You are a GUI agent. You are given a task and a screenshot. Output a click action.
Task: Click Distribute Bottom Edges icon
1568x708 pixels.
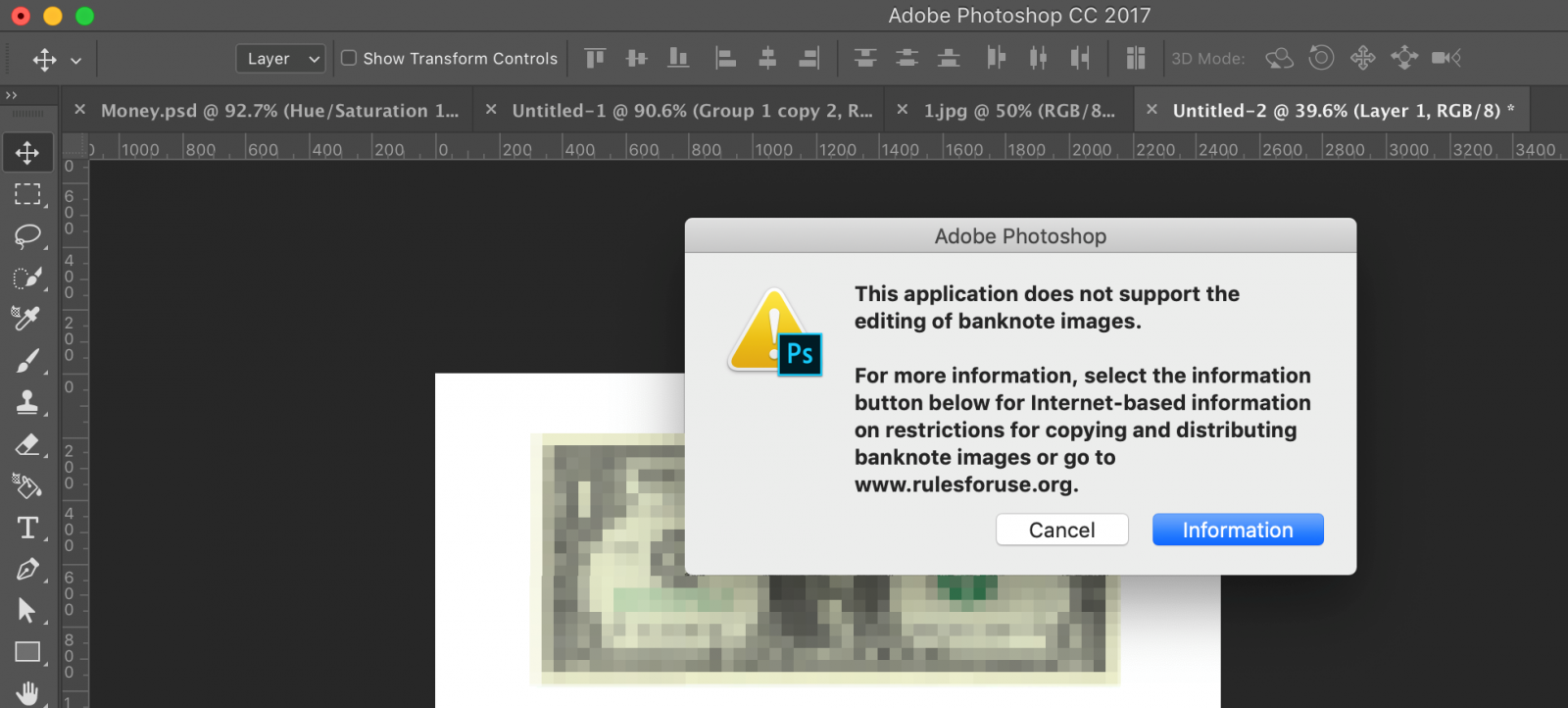click(x=949, y=58)
